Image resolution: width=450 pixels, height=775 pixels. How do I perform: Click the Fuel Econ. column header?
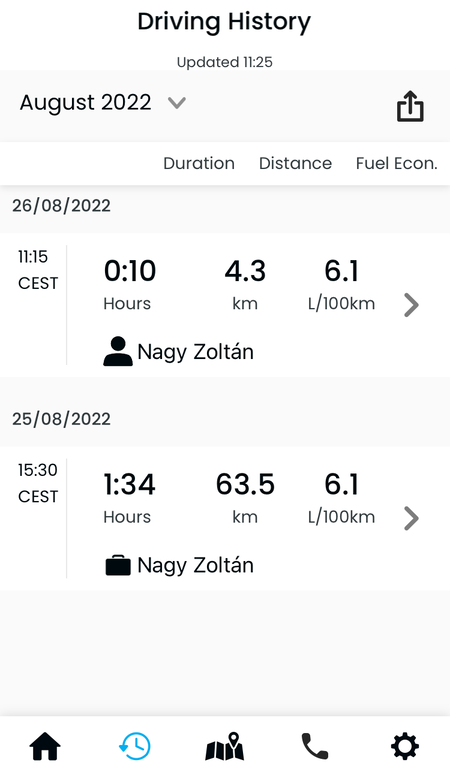point(397,164)
